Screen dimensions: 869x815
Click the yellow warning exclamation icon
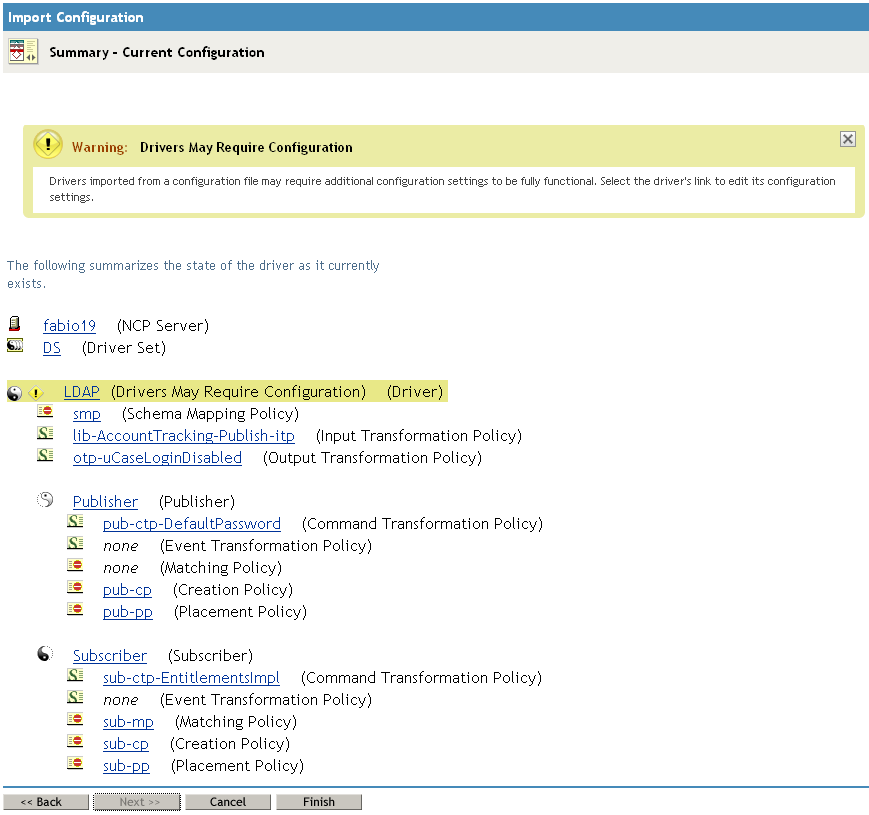pos(48,145)
